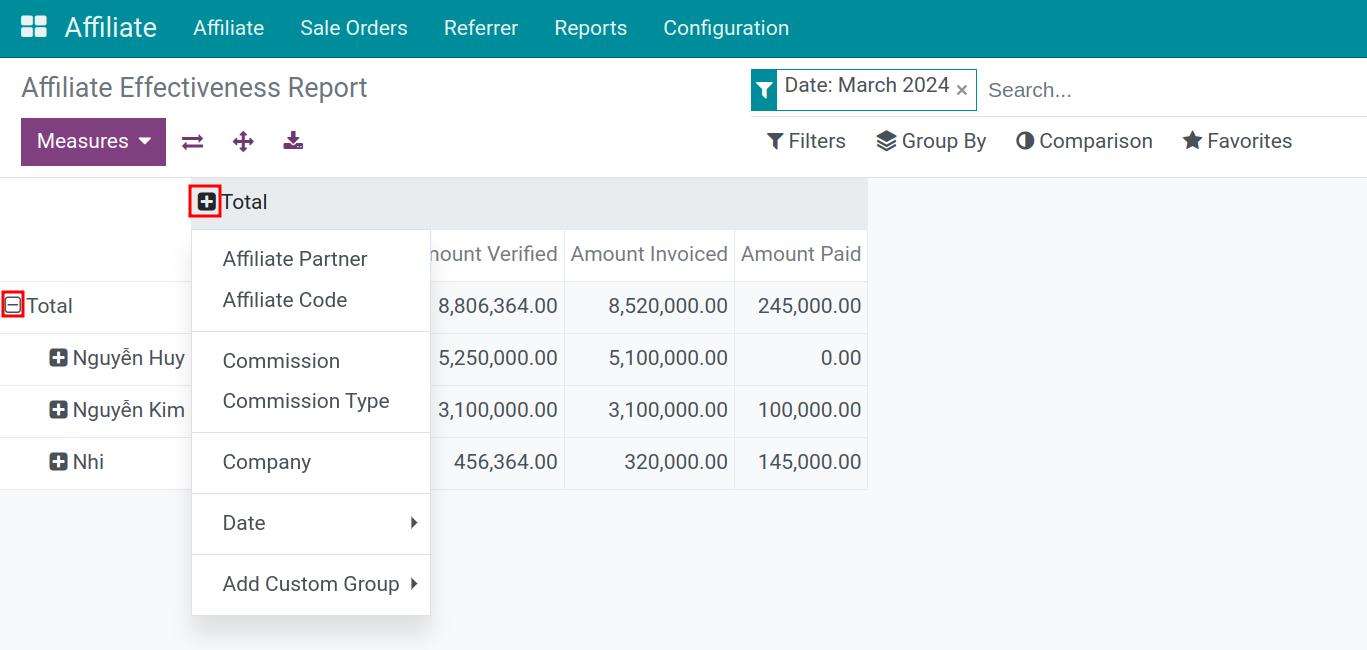
Task: Open the Favorites dropdown
Action: [1237, 141]
